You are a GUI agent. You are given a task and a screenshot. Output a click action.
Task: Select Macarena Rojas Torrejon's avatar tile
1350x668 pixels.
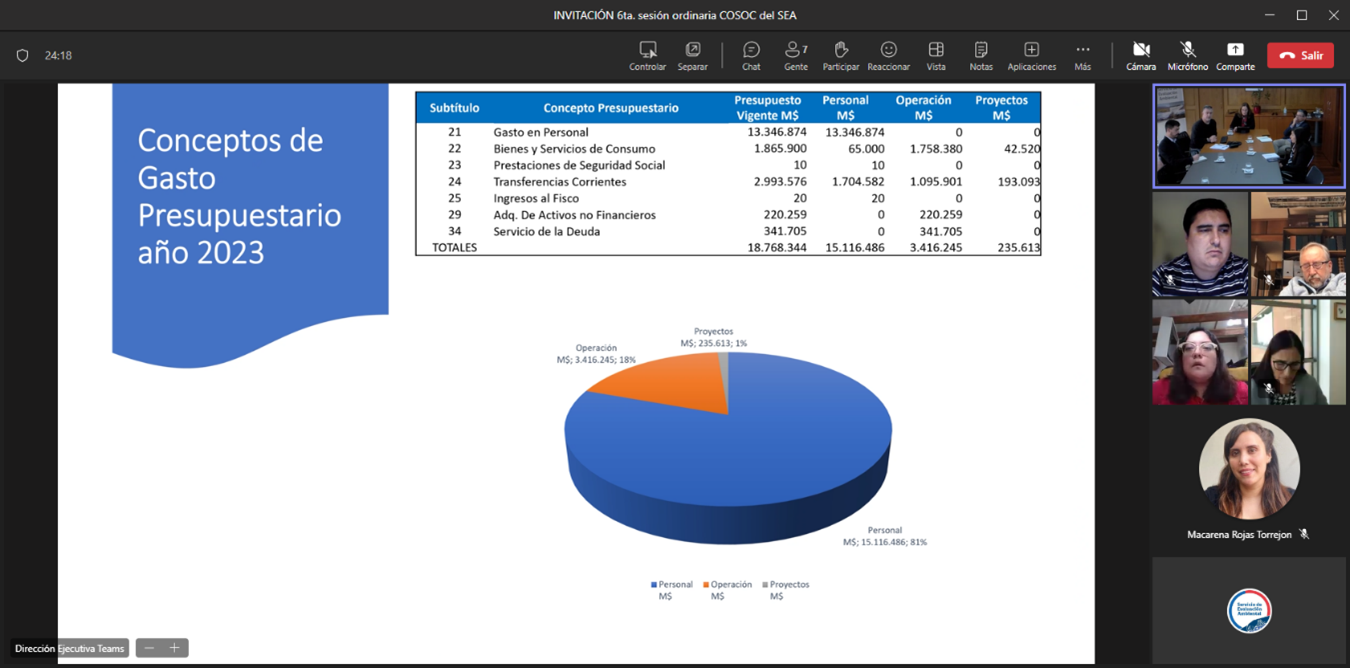click(1249, 470)
